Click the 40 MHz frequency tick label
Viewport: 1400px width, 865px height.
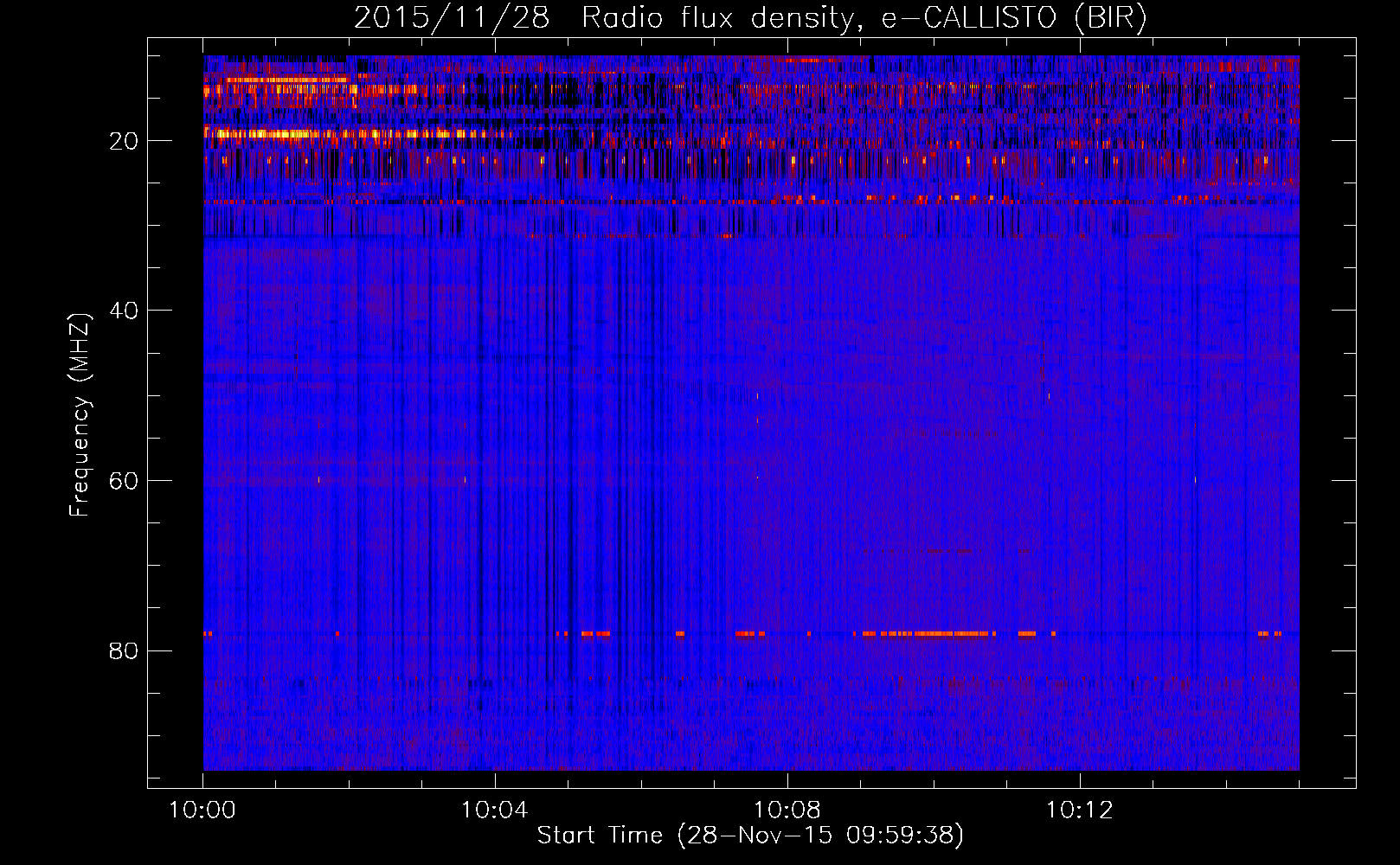pyautogui.click(x=124, y=311)
